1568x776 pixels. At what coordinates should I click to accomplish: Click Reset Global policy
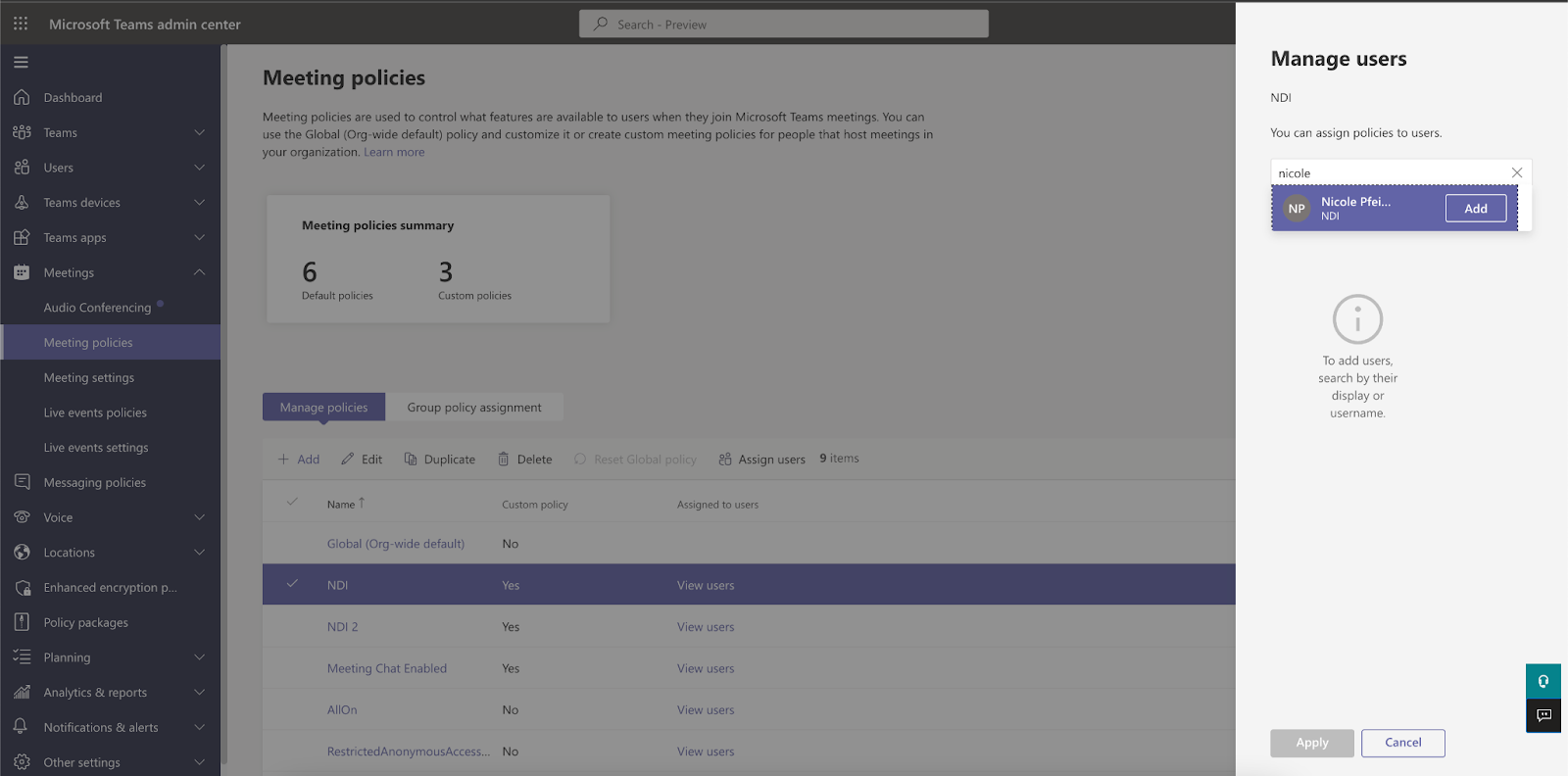point(635,459)
